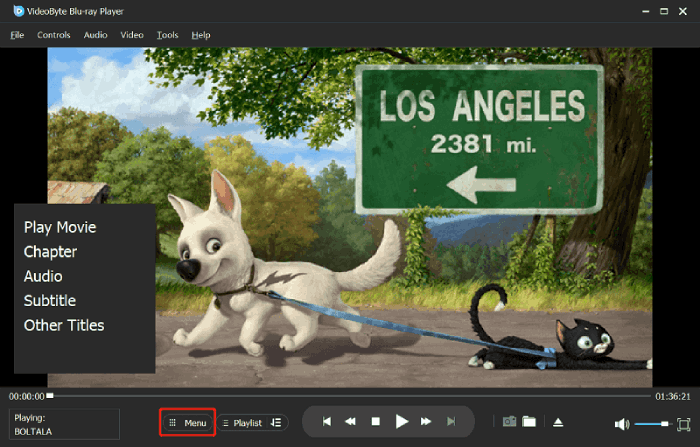Click the total duration 01:36:21
Image resolution: width=700 pixels, height=447 pixels.
[673, 397]
